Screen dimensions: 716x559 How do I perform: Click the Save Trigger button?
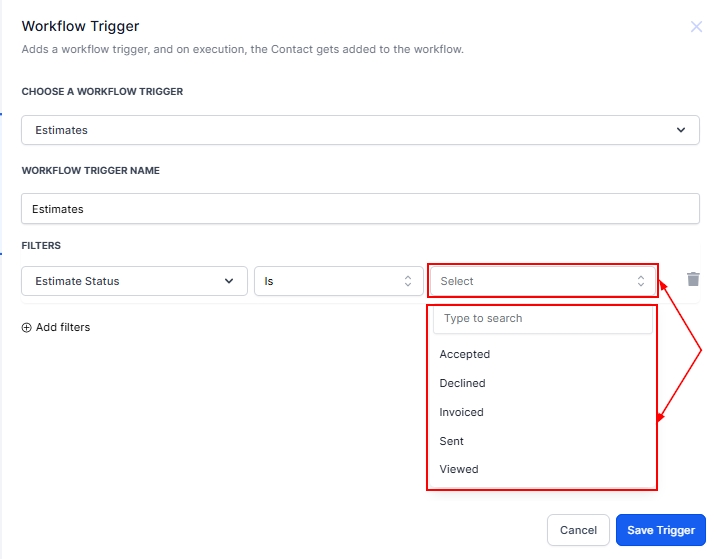(x=660, y=530)
